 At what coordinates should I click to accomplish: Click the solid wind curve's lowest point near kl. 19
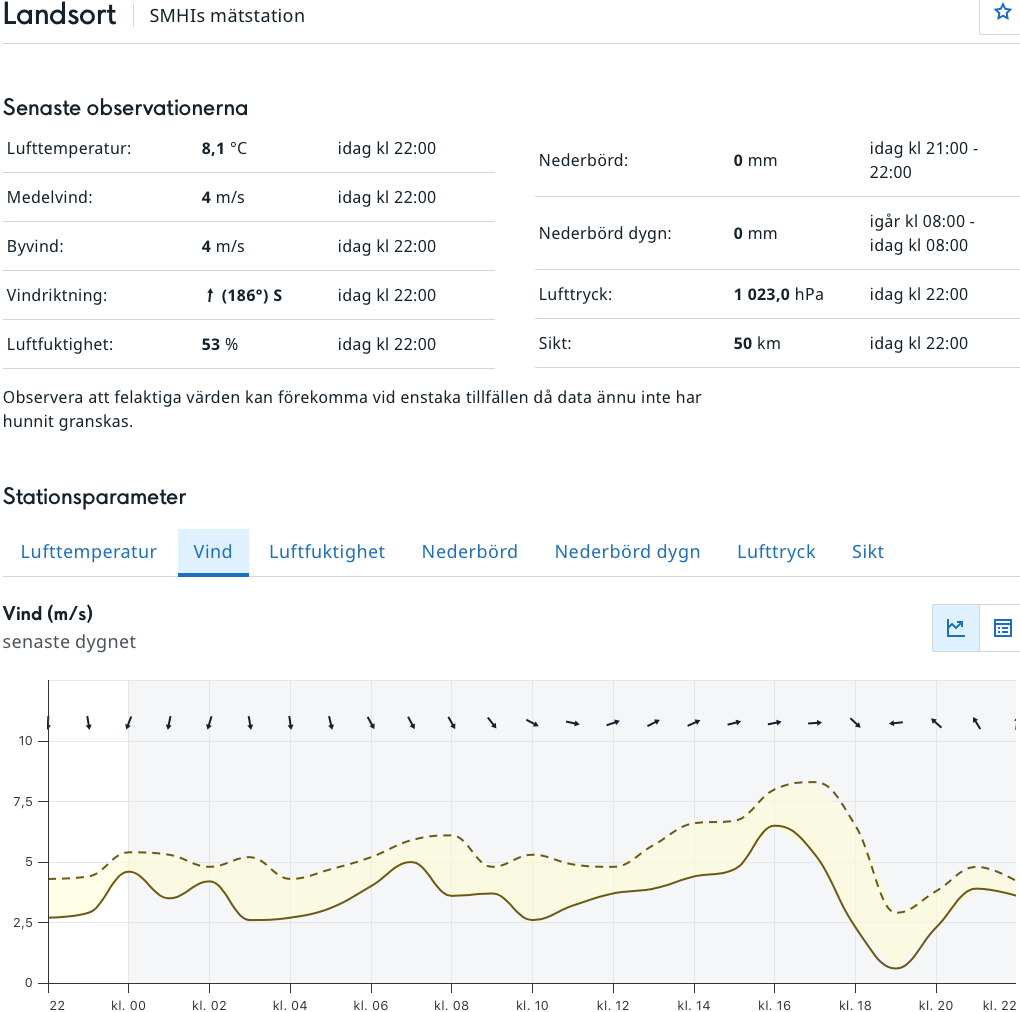coord(895,968)
